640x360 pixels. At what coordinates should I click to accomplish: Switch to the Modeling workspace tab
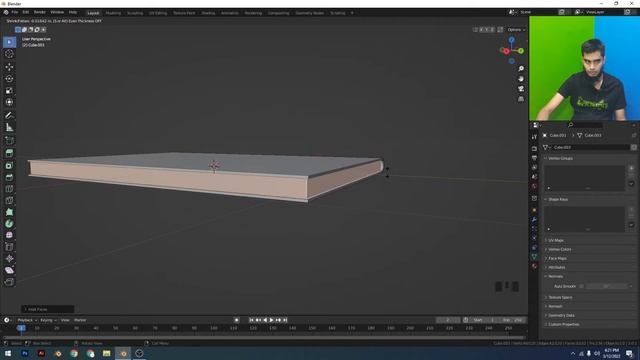tap(113, 13)
